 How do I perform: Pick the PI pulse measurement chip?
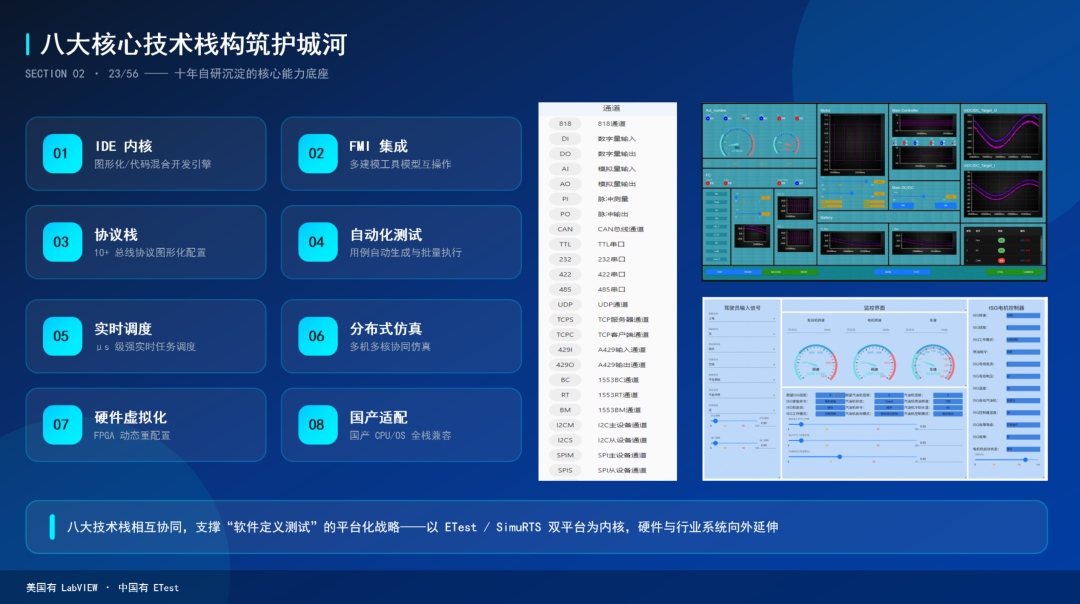coord(565,199)
